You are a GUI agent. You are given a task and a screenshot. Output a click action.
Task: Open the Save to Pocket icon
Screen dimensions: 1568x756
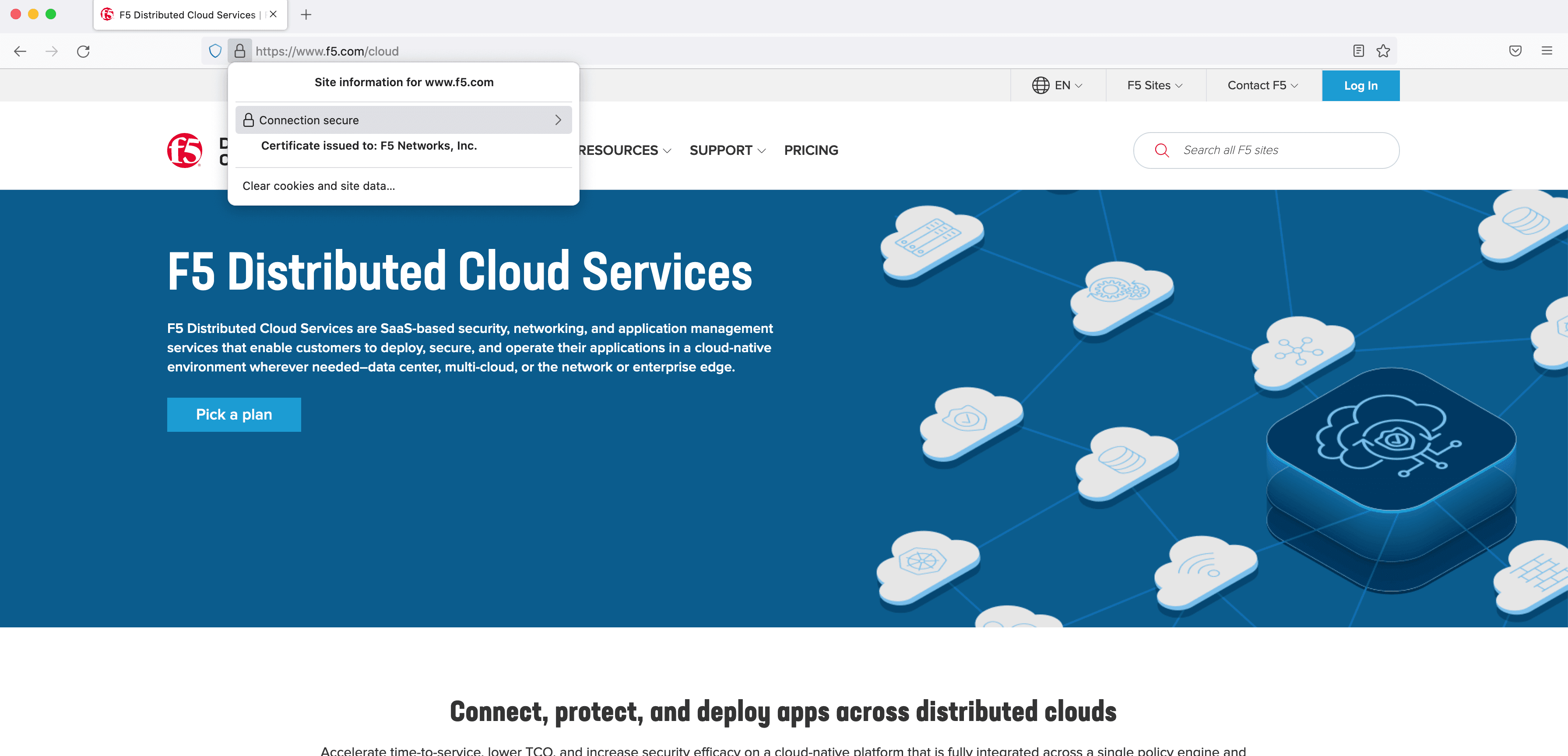coord(1515,51)
